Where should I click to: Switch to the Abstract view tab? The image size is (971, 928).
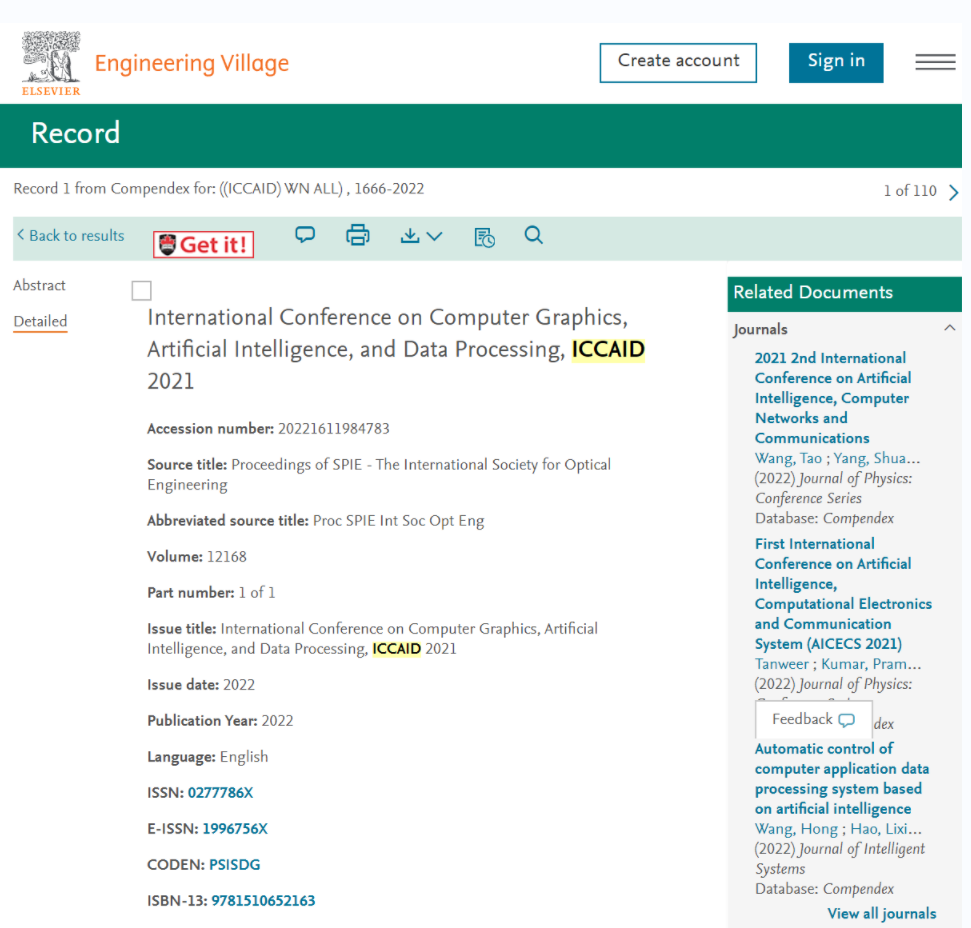[x=40, y=285]
